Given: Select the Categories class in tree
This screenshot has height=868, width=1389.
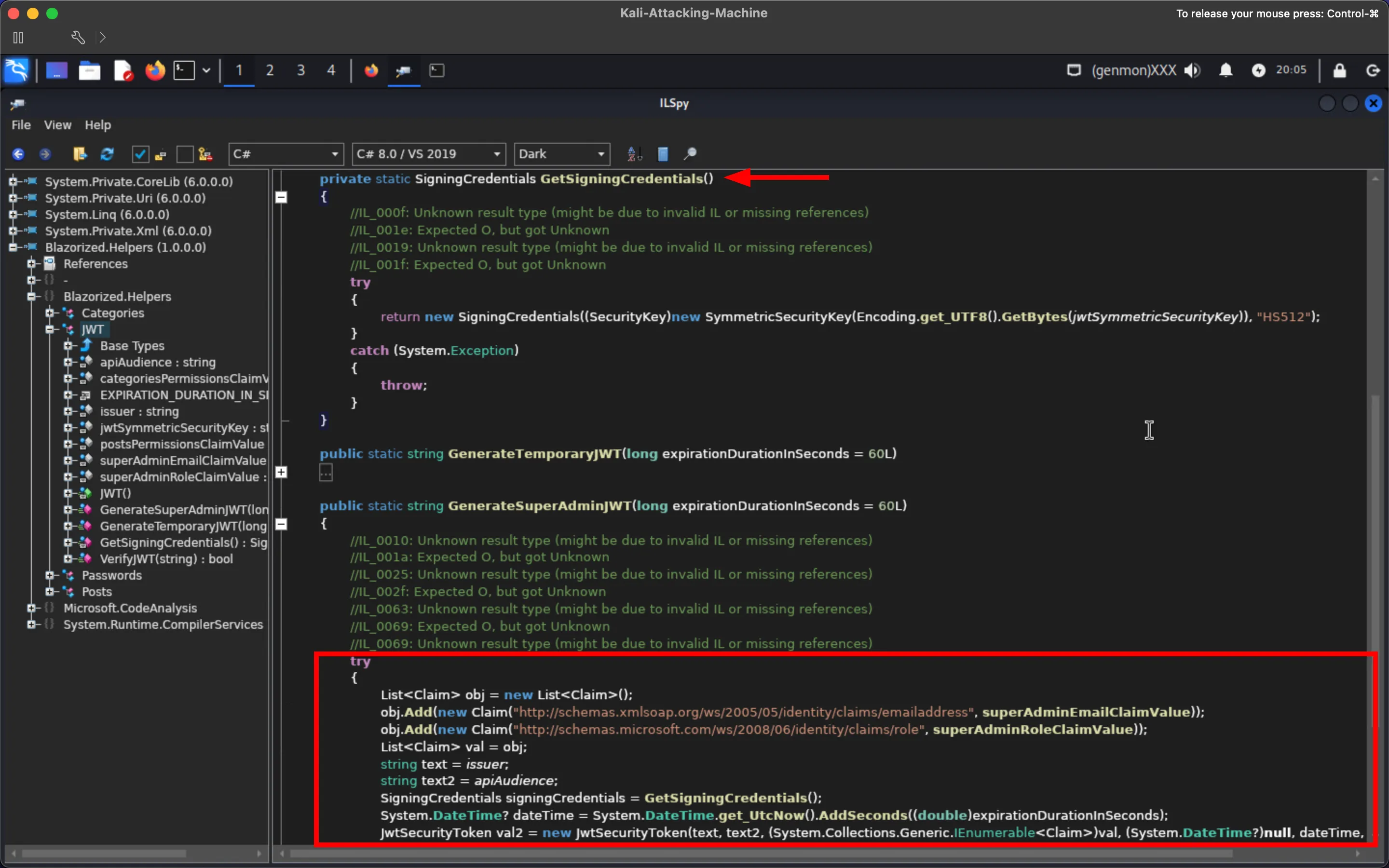Looking at the screenshot, I should 112,313.
